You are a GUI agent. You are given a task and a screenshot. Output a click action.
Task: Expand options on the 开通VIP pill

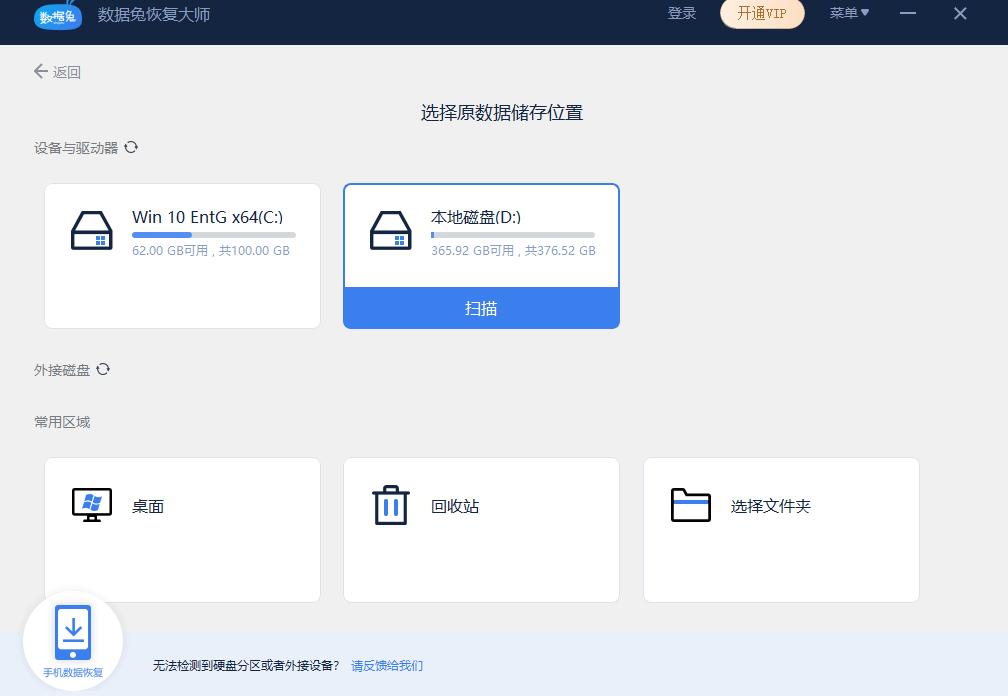click(x=762, y=14)
